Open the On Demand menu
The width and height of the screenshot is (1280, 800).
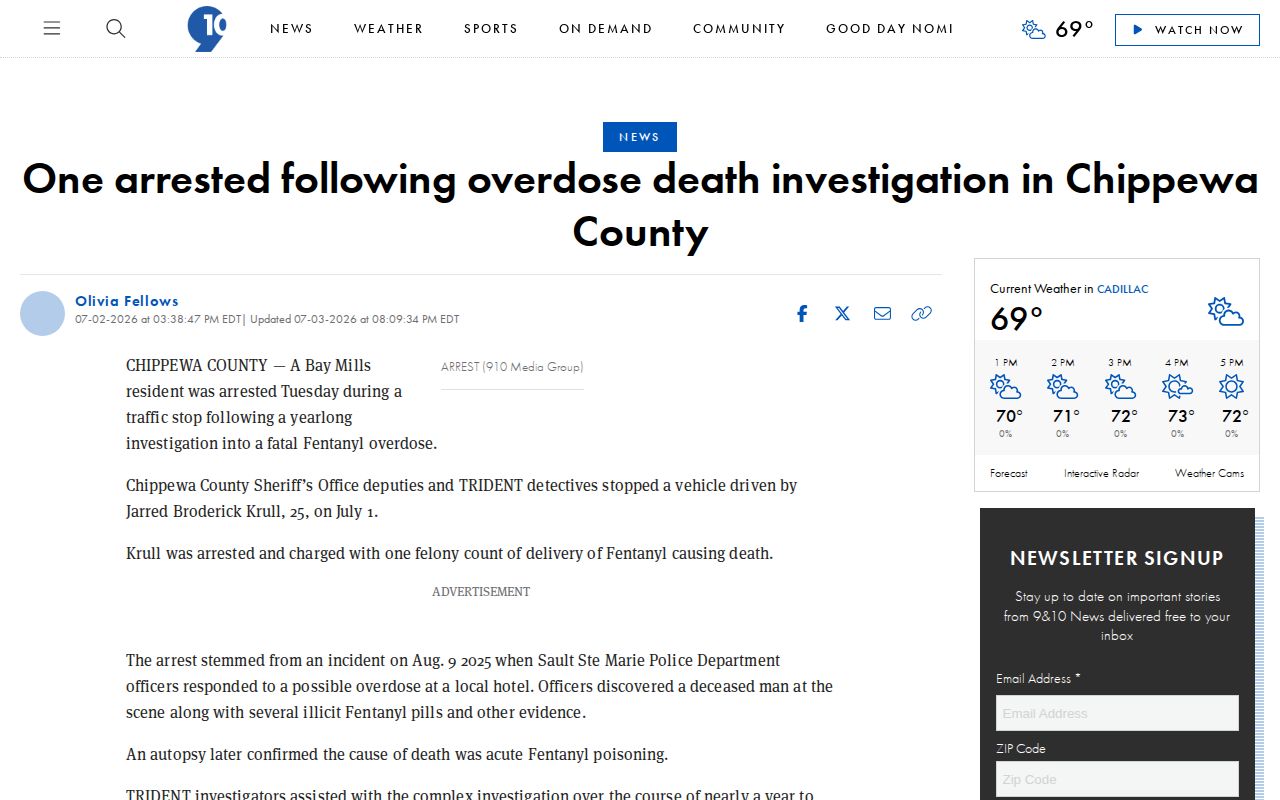pos(605,29)
